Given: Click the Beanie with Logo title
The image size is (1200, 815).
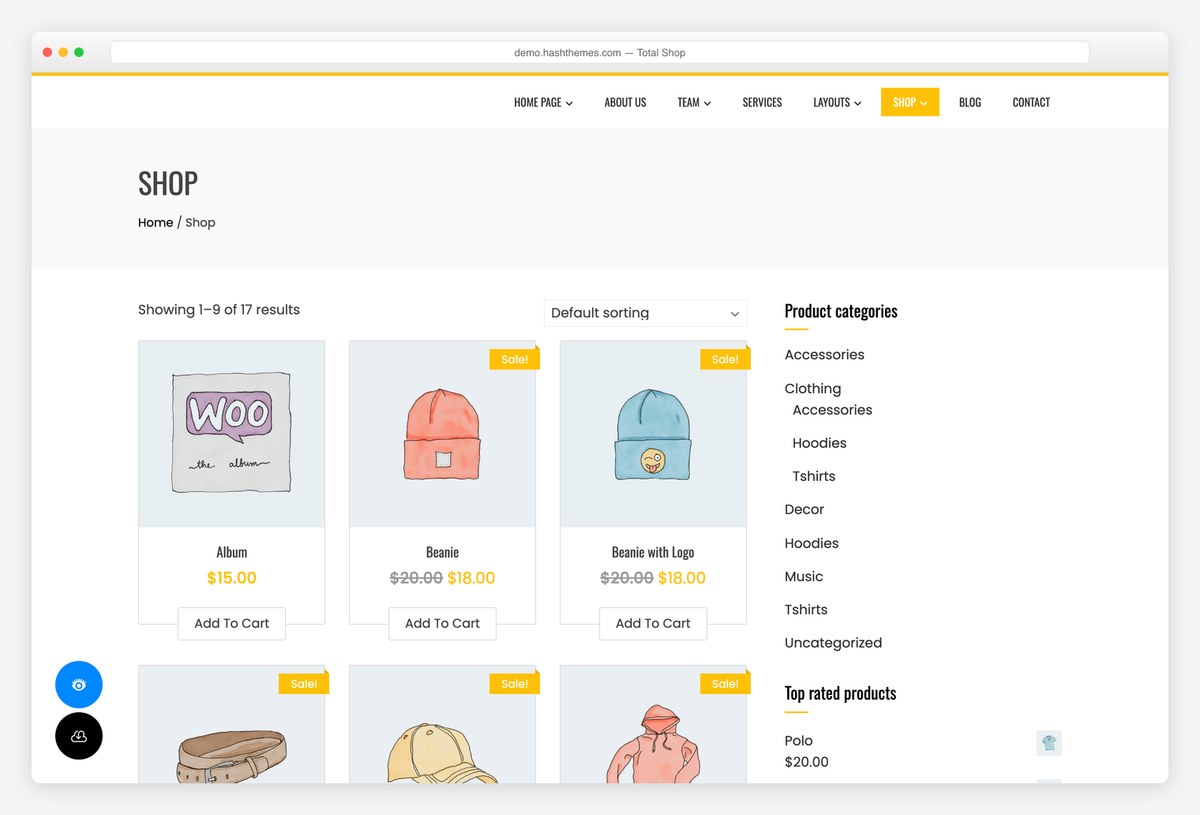Looking at the screenshot, I should pos(653,552).
